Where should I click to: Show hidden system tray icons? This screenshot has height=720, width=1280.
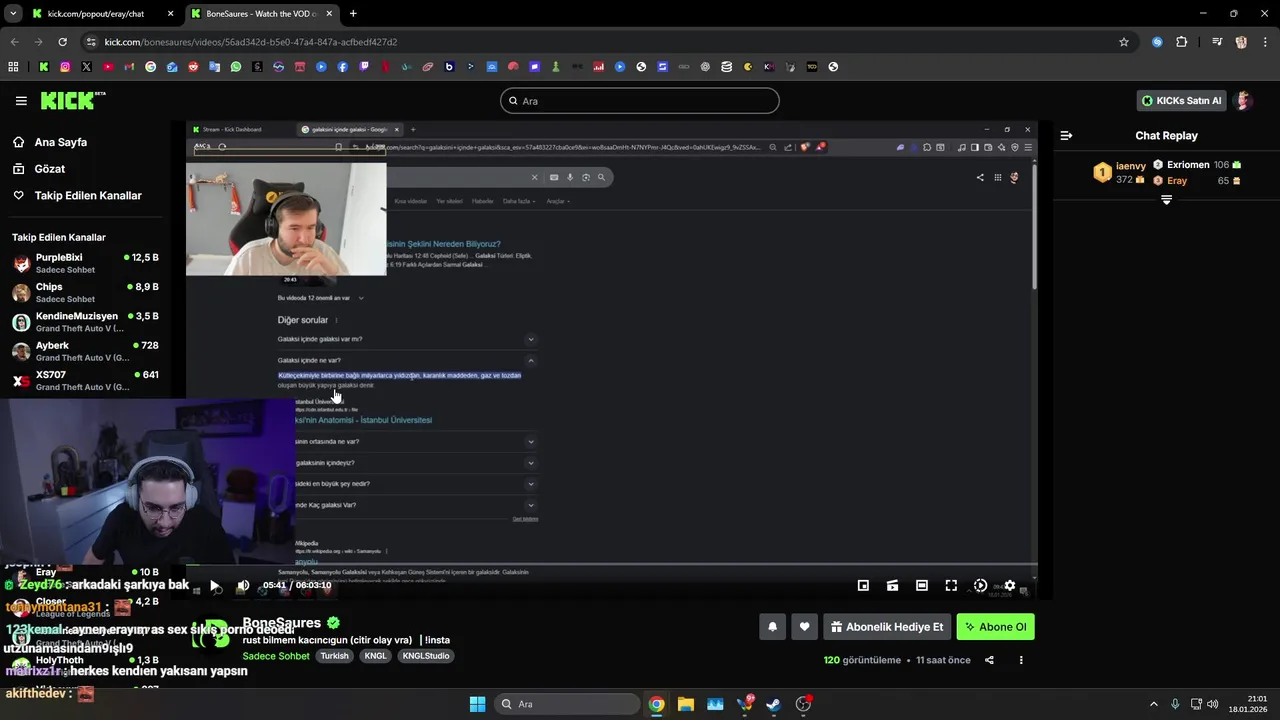pyautogui.click(x=1154, y=704)
